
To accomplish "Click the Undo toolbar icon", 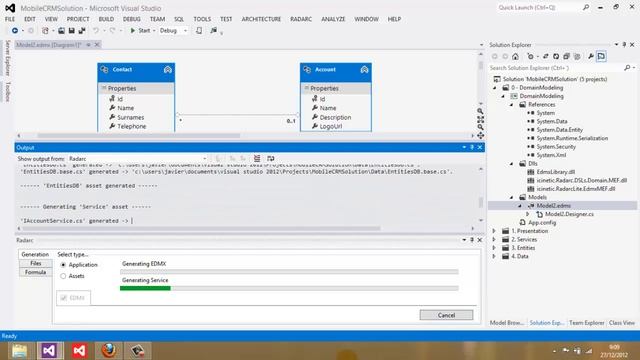I will (x=96, y=31).
